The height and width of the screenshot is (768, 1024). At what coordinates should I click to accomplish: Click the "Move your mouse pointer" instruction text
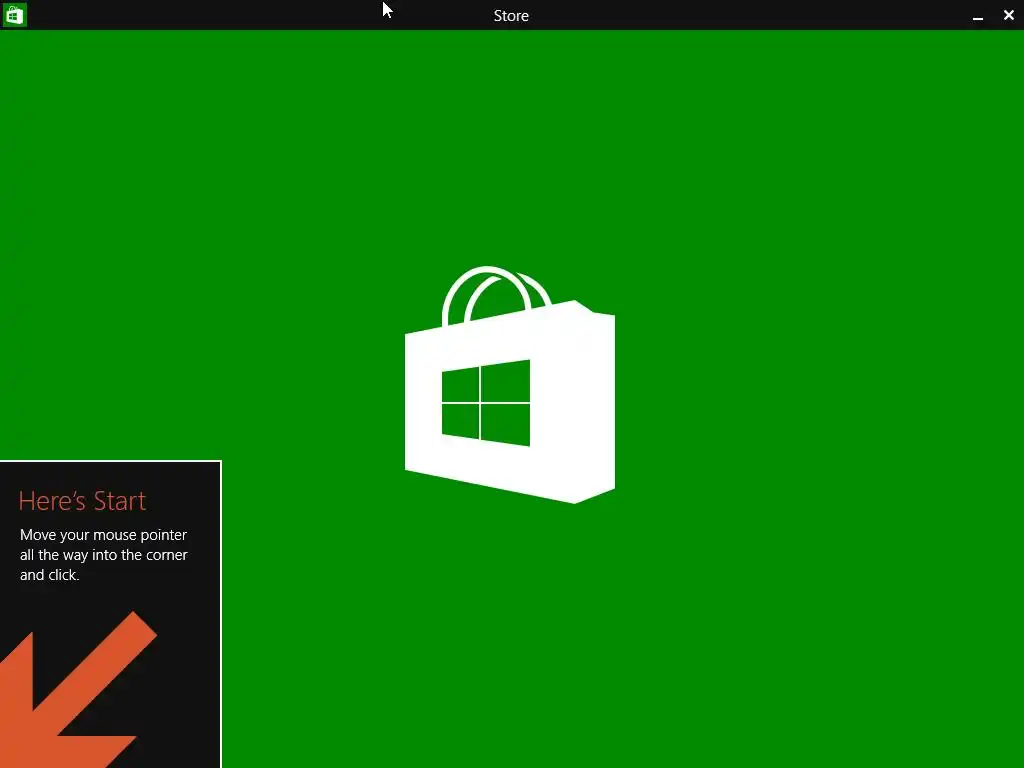pyautogui.click(x=103, y=554)
